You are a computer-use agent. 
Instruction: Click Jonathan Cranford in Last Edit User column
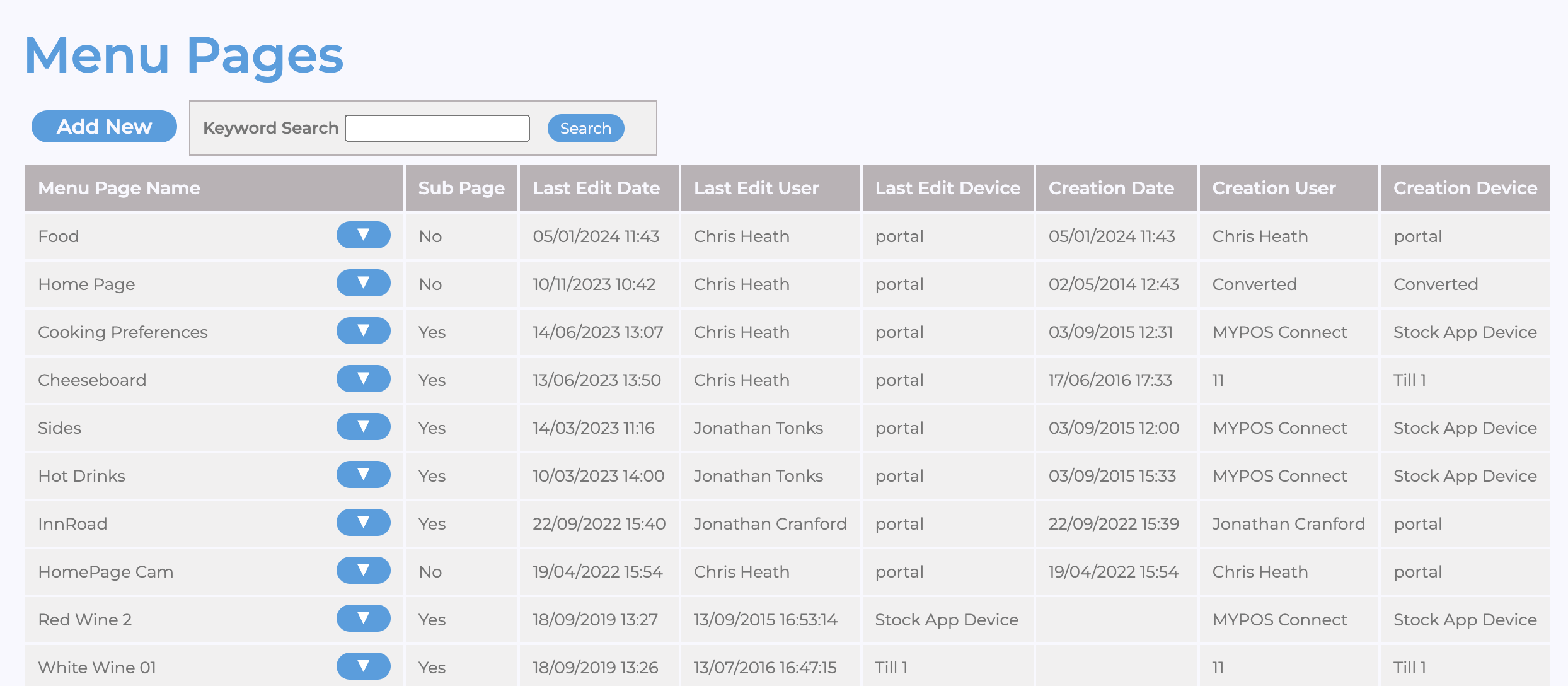click(x=770, y=524)
